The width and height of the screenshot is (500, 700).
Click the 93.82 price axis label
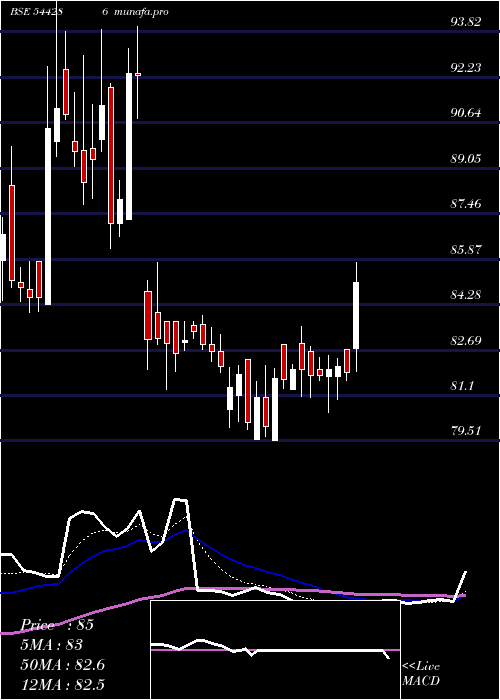click(466, 22)
